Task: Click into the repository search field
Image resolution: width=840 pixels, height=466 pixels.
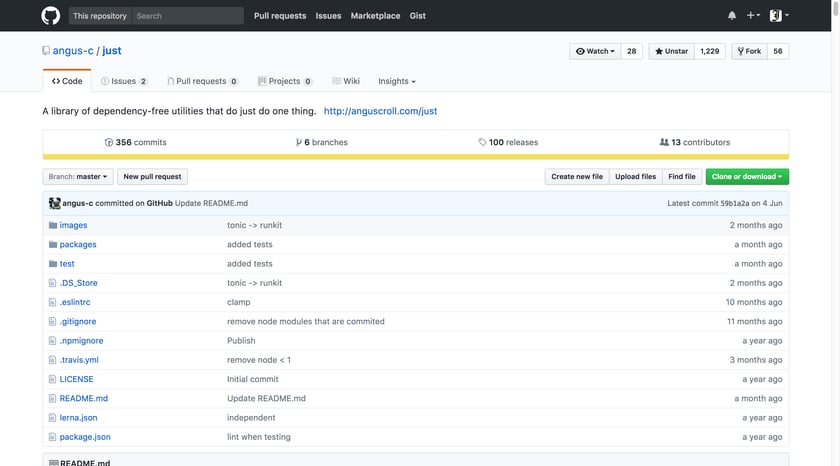Action: pos(188,16)
